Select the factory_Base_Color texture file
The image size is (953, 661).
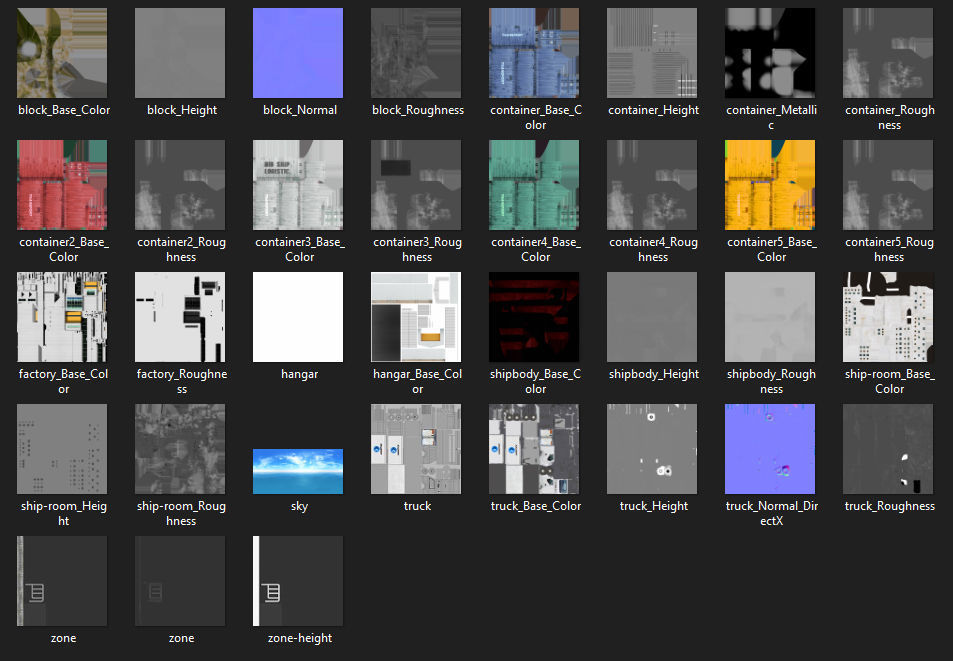click(62, 317)
